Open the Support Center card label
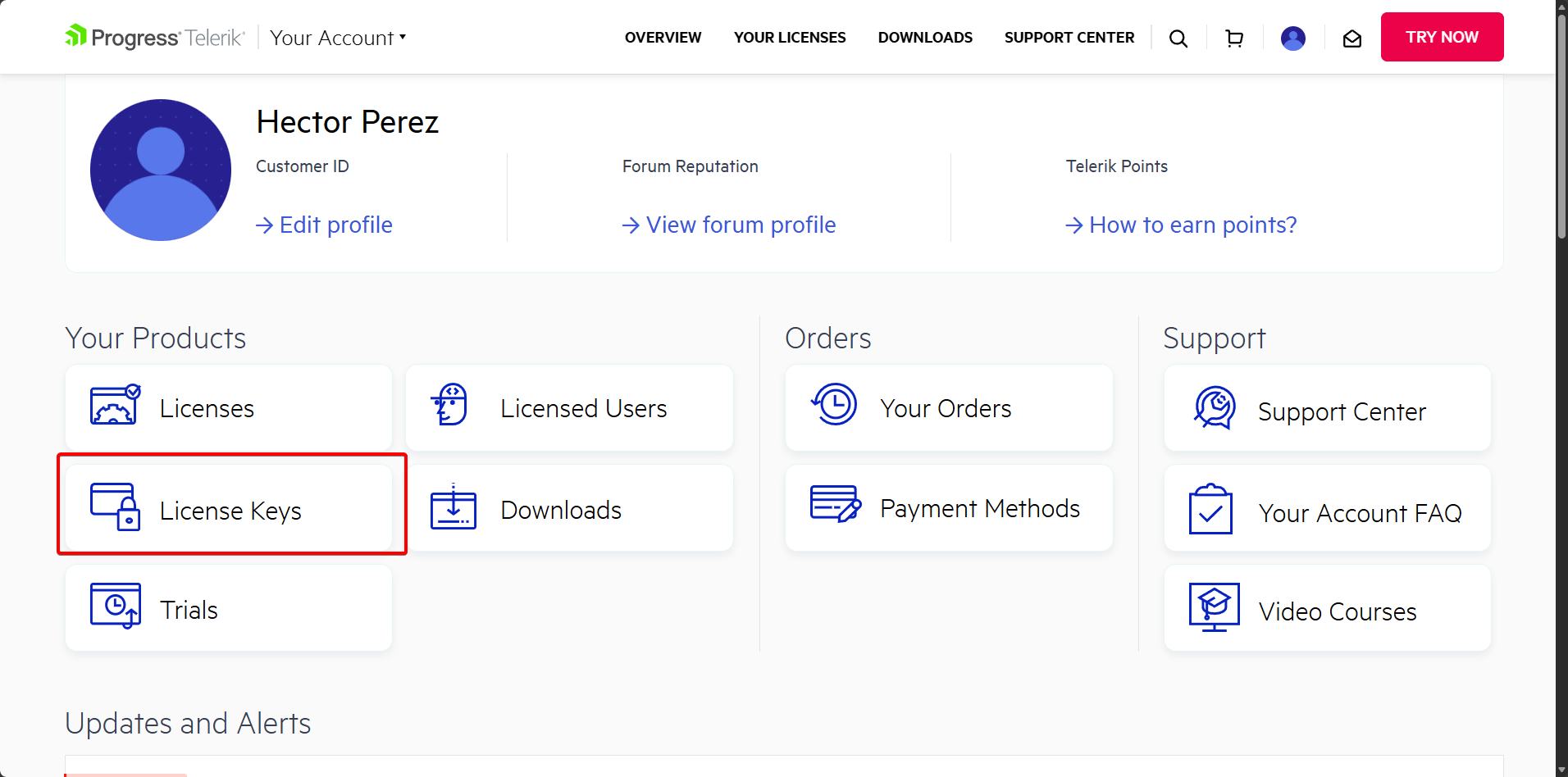This screenshot has width=1568, height=777. (x=1342, y=411)
